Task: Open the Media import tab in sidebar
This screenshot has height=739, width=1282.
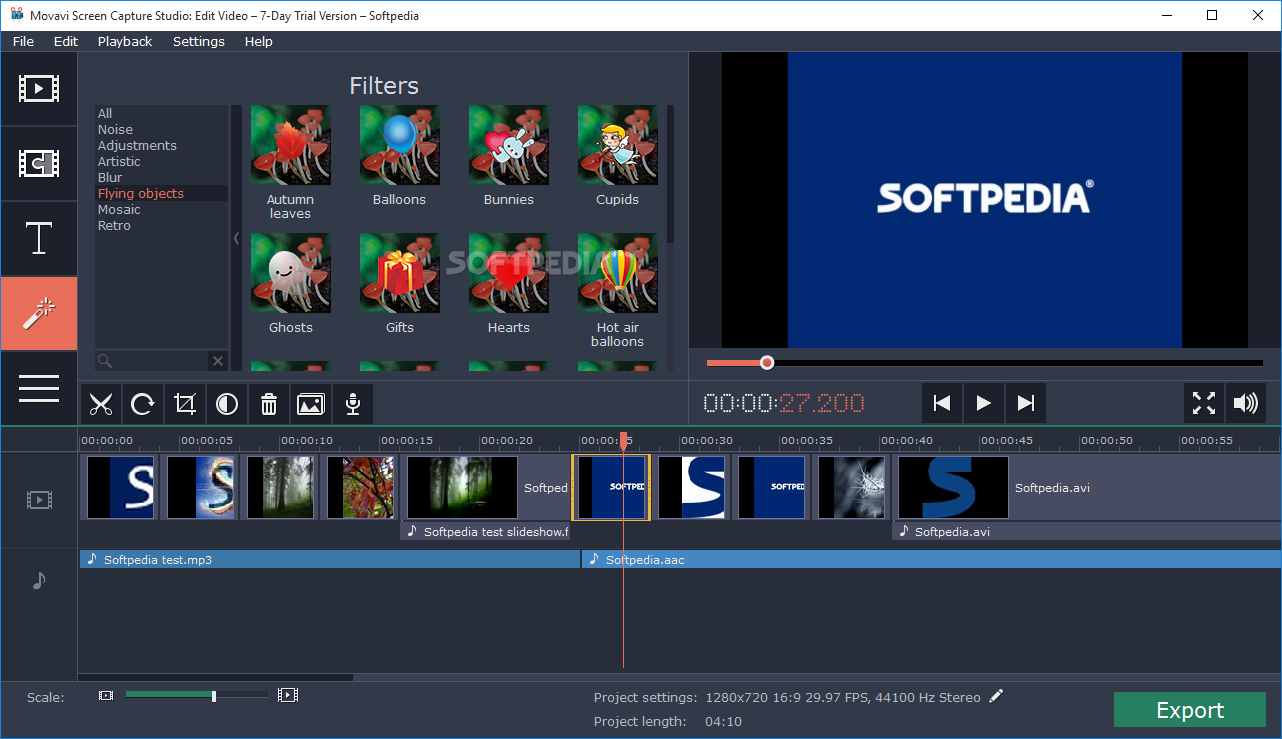Action: pyautogui.click(x=39, y=89)
